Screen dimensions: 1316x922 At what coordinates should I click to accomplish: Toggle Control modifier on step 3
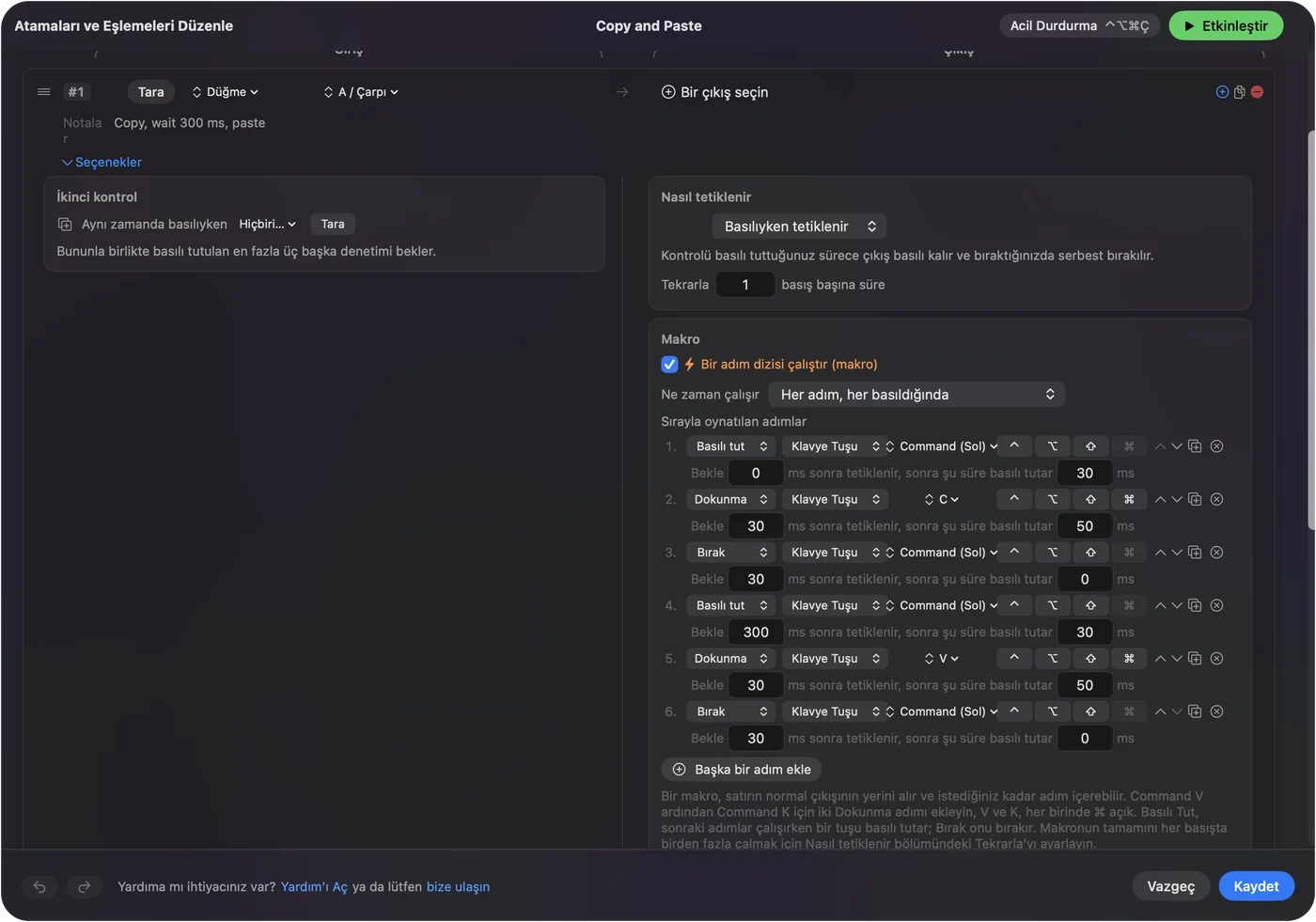tap(1014, 553)
